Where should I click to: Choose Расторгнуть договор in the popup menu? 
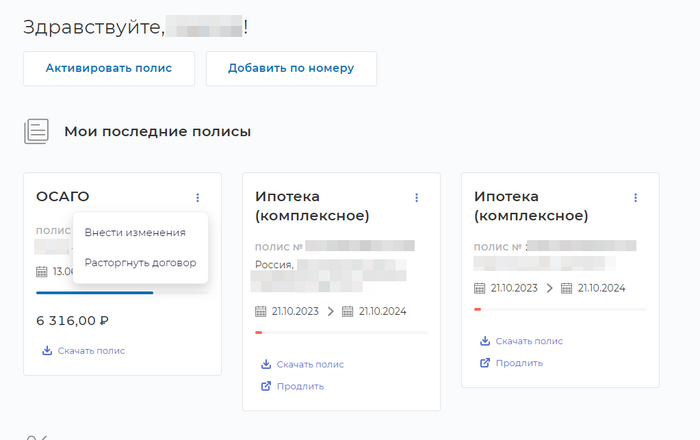140,263
